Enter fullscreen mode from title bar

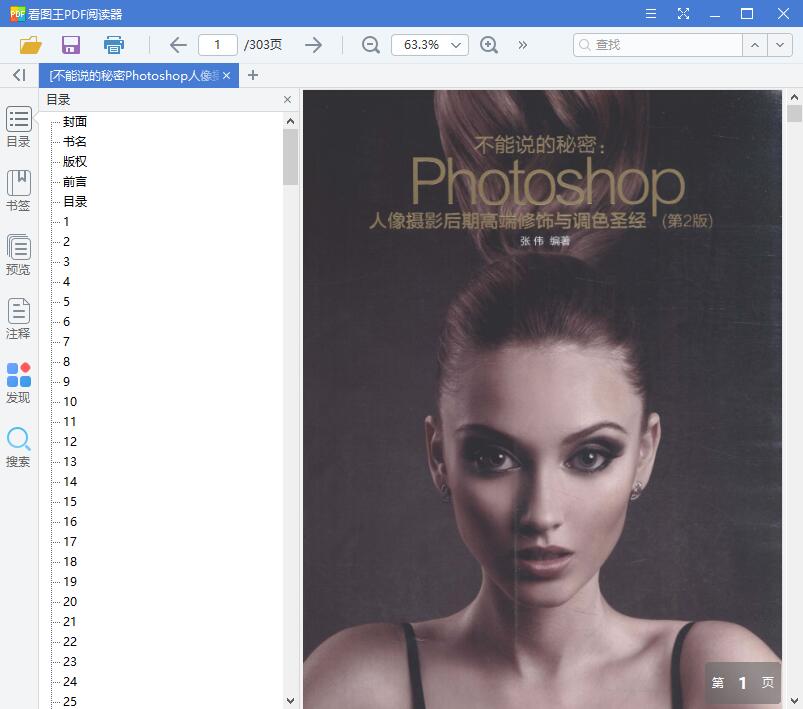coord(683,13)
